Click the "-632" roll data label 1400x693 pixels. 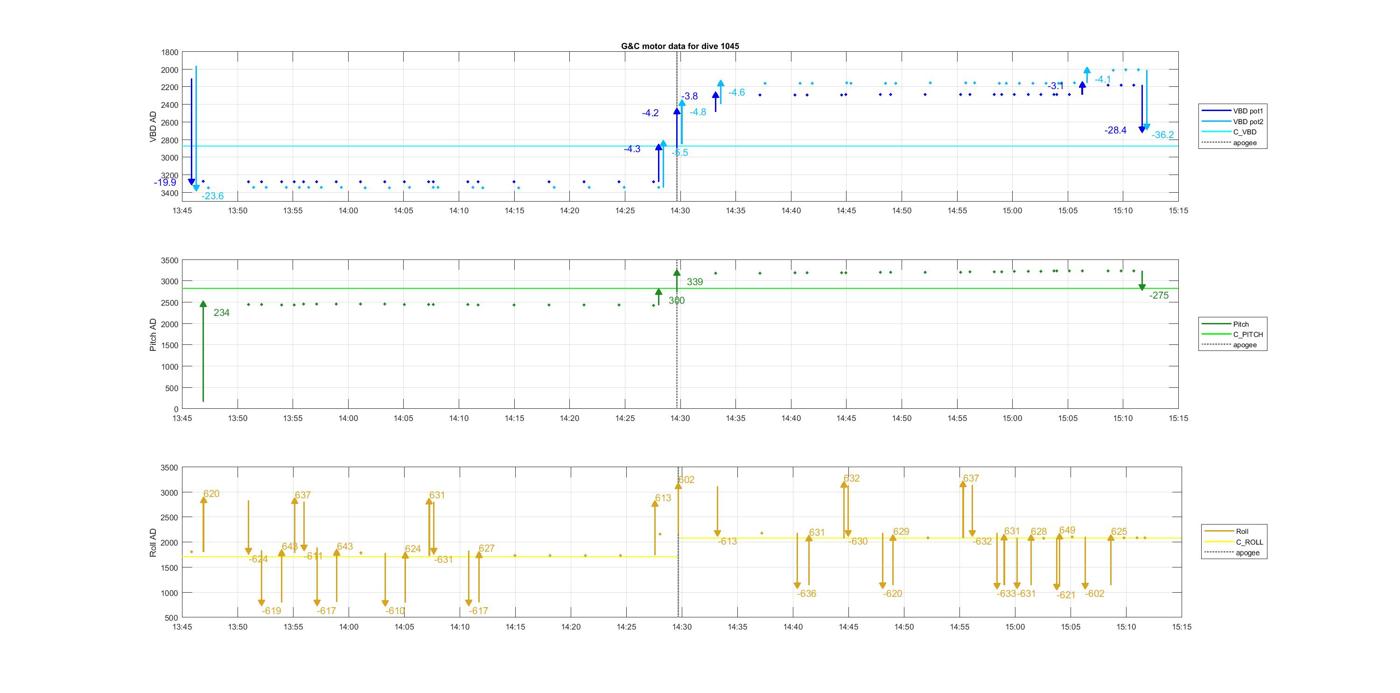coord(982,541)
